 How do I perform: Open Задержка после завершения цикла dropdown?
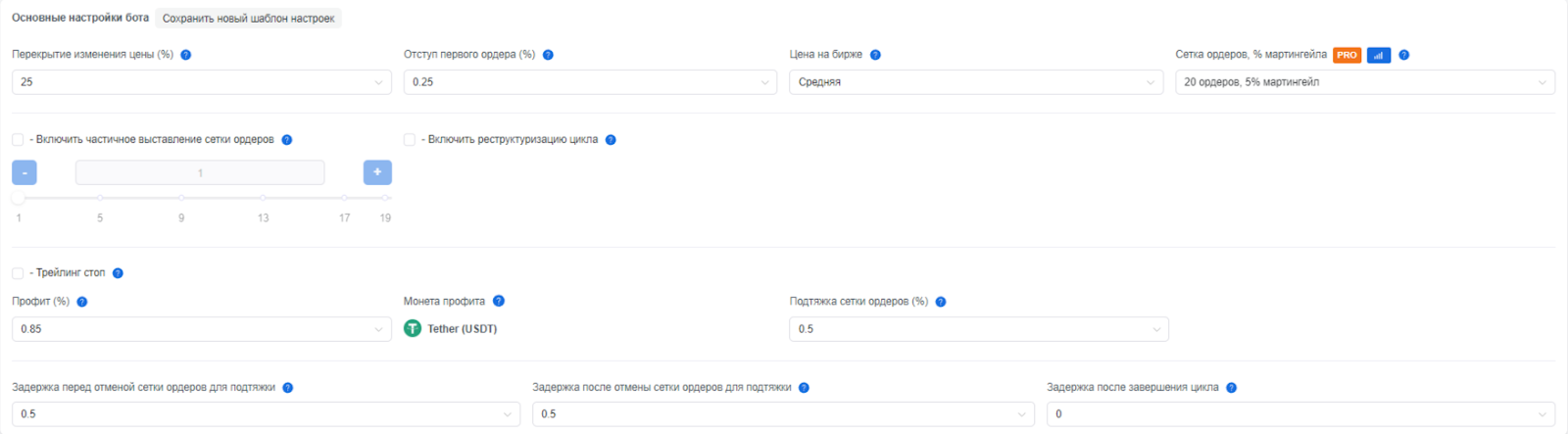1299,414
